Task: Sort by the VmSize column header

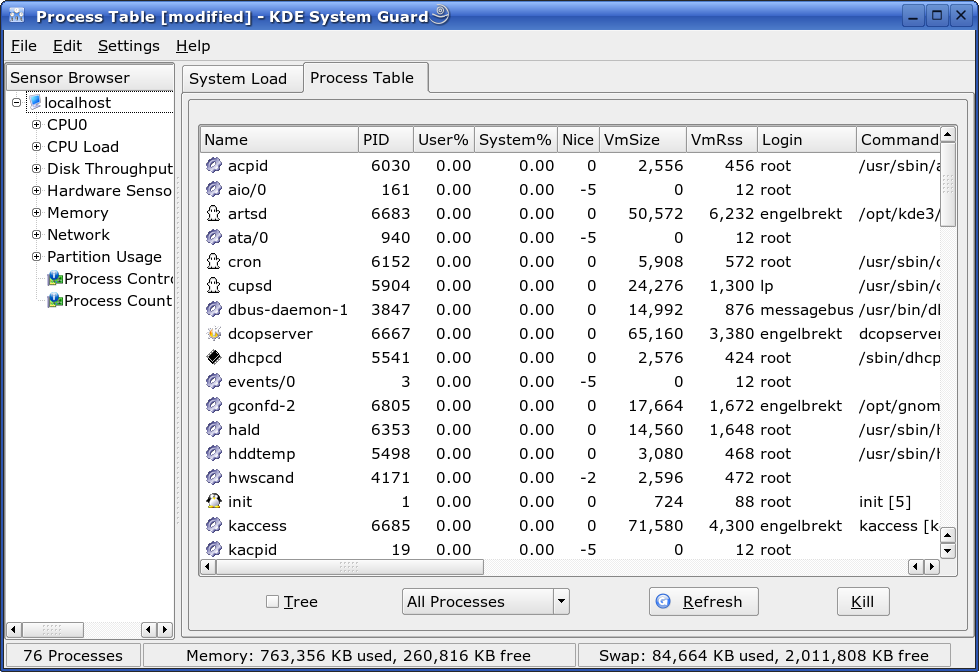Action: pos(642,139)
